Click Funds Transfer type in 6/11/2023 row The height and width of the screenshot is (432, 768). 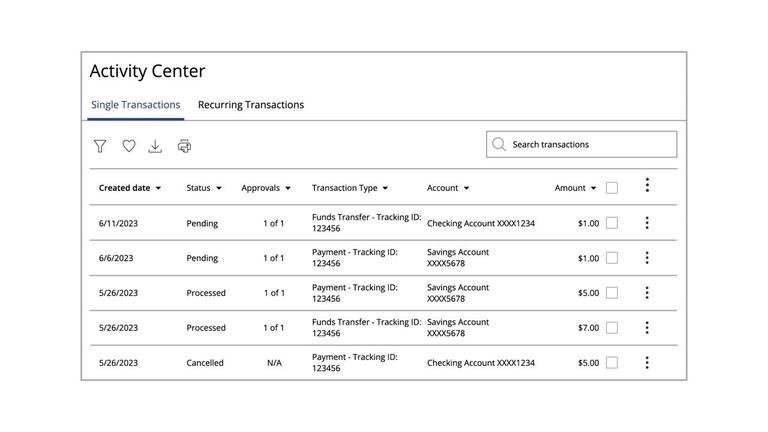[x=366, y=223]
